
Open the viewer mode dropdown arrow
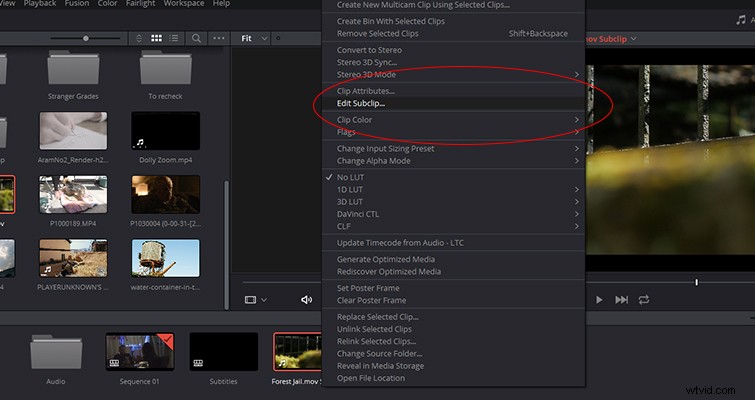pyautogui.click(x=264, y=300)
